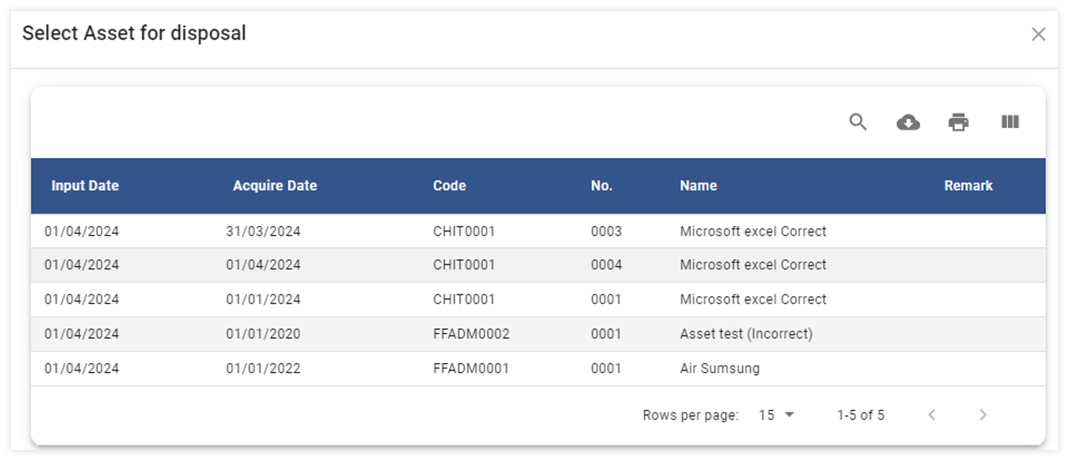
Task: Expand the rows per page dropdown
Action: [776, 415]
